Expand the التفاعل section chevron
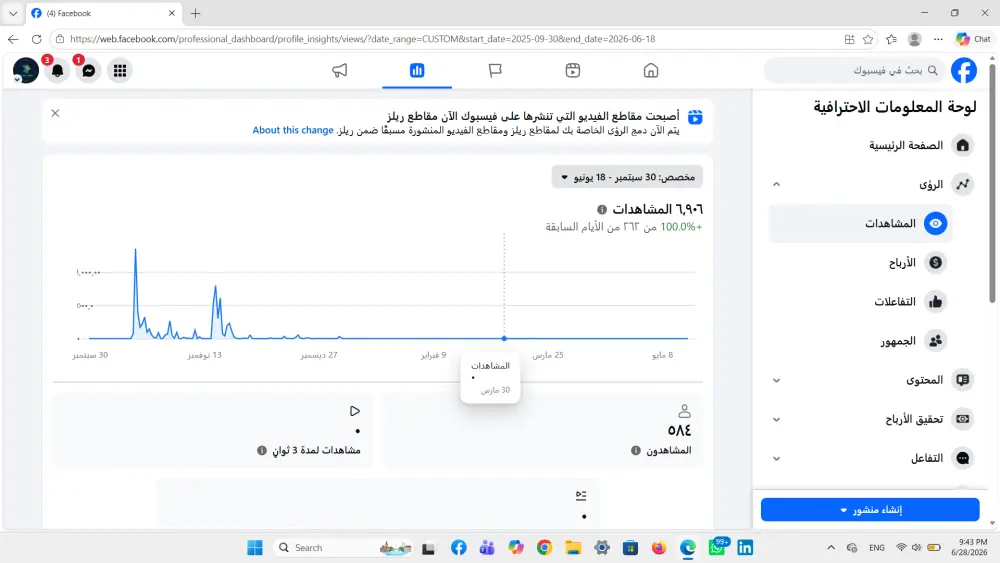This screenshot has height=563, width=1000. [x=776, y=458]
